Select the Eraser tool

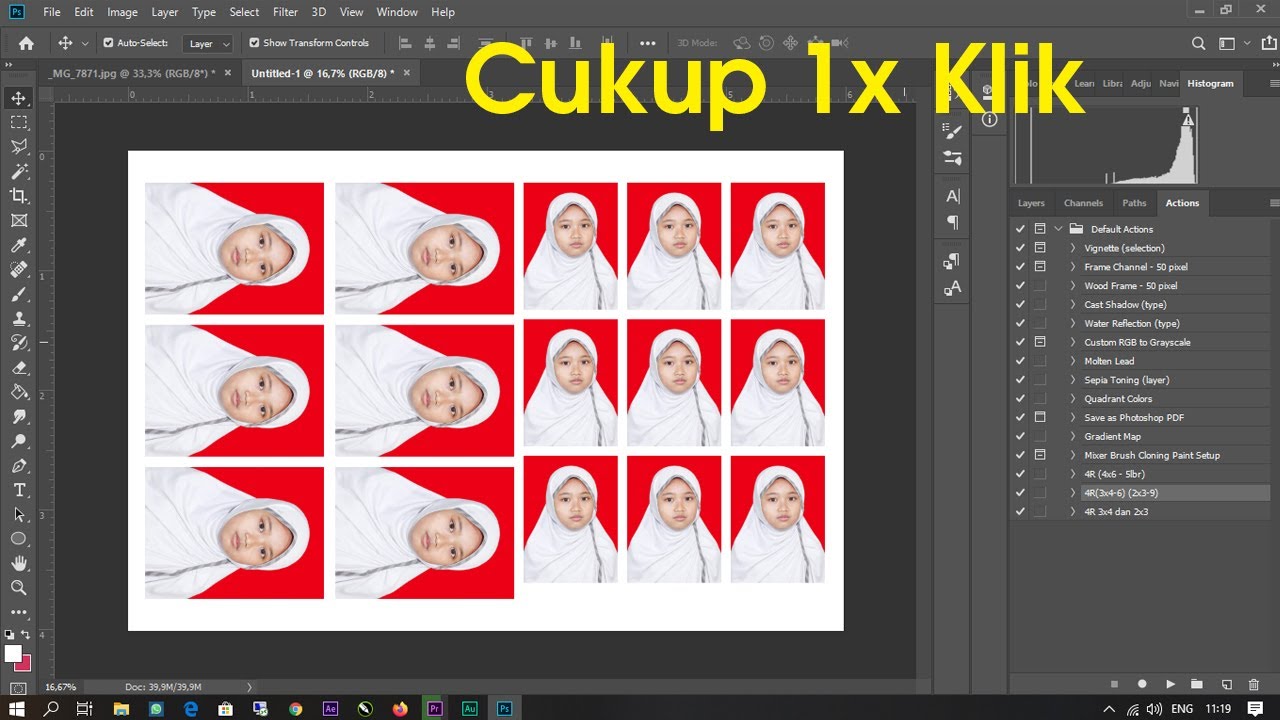18,368
